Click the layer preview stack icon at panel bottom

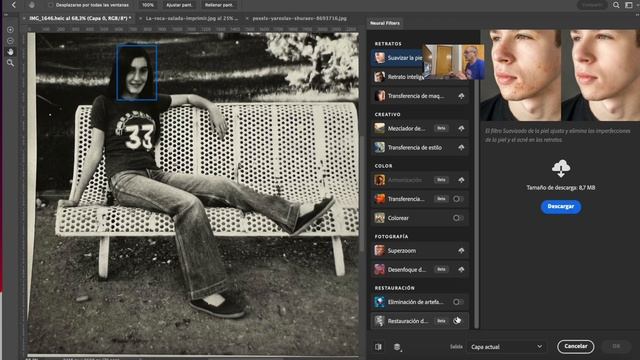pyautogui.click(x=397, y=347)
